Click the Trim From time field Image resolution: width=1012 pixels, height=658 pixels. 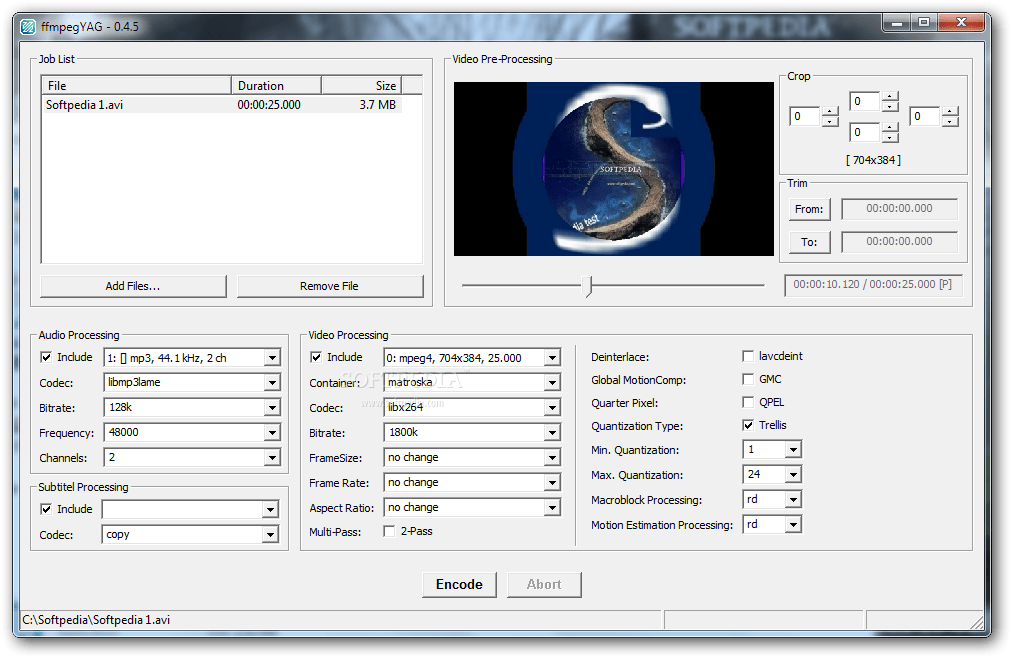tap(900, 209)
